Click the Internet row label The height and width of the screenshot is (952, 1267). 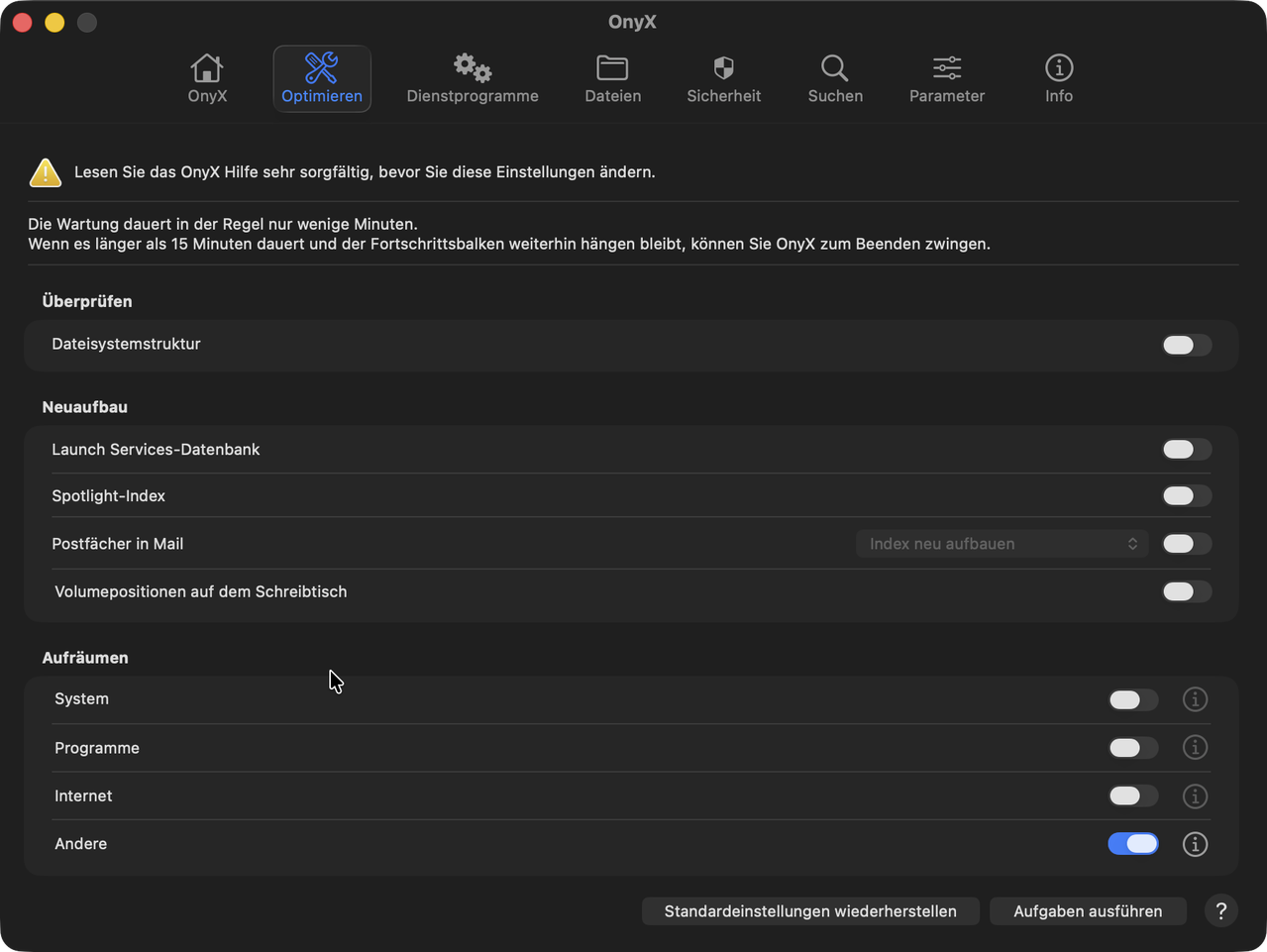83,795
